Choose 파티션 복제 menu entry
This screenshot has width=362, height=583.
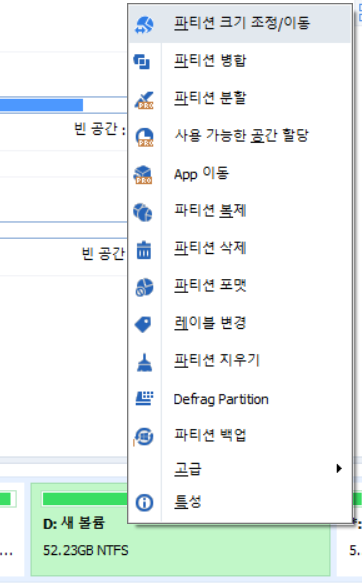coord(240,211)
